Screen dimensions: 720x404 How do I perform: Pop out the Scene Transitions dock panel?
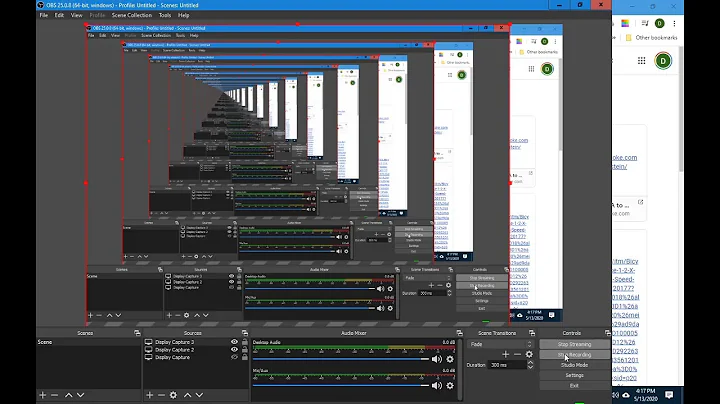tap(532, 333)
